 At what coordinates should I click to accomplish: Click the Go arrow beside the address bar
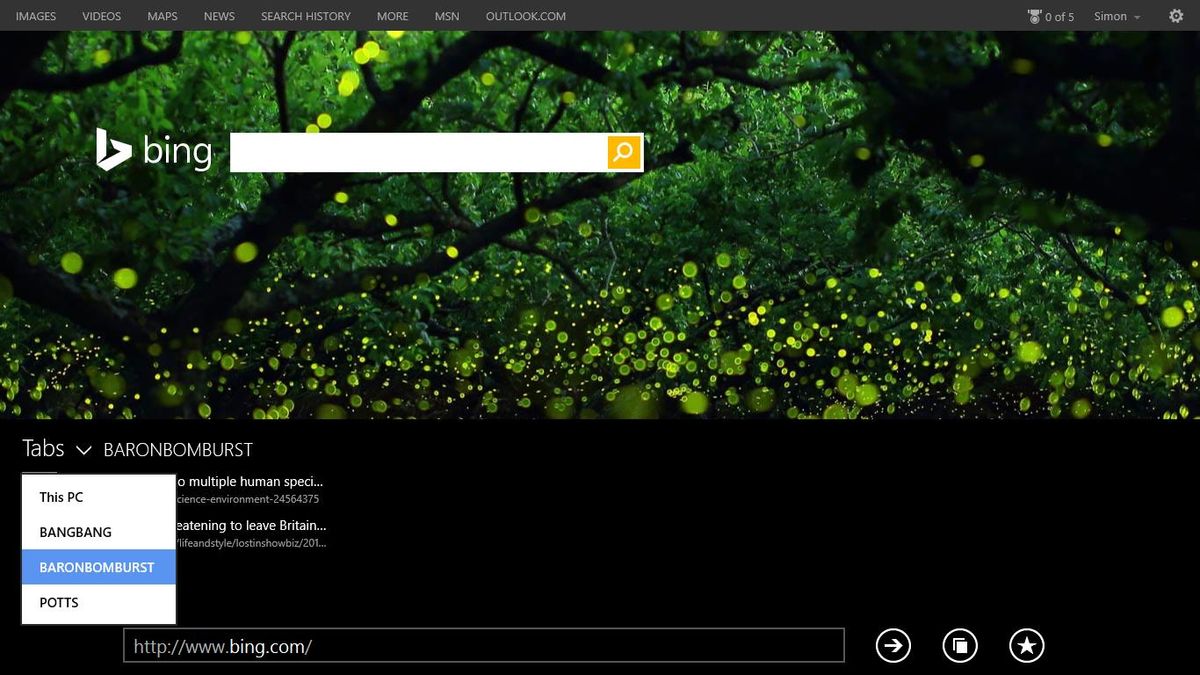(893, 646)
